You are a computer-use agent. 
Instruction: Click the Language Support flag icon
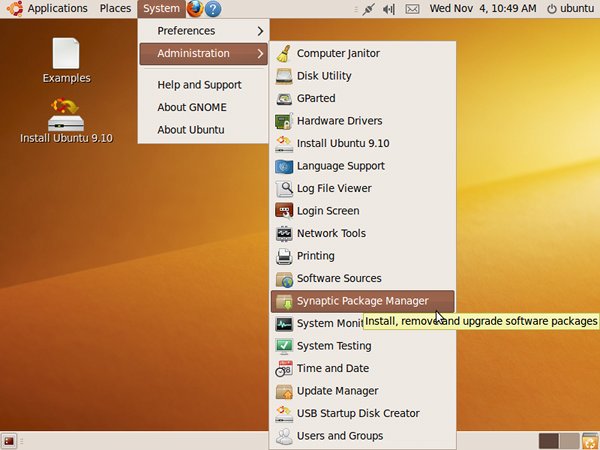point(284,166)
